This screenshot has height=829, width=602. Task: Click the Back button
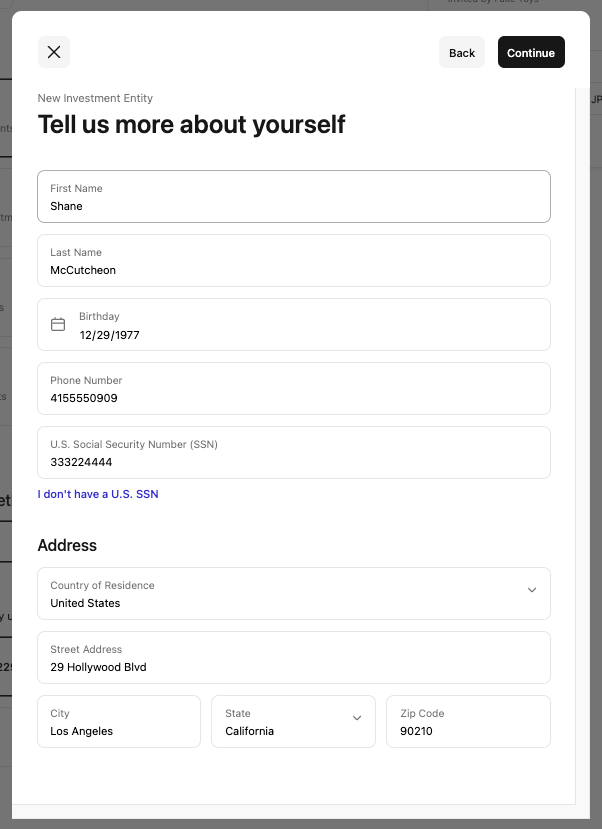[x=462, y=52]
